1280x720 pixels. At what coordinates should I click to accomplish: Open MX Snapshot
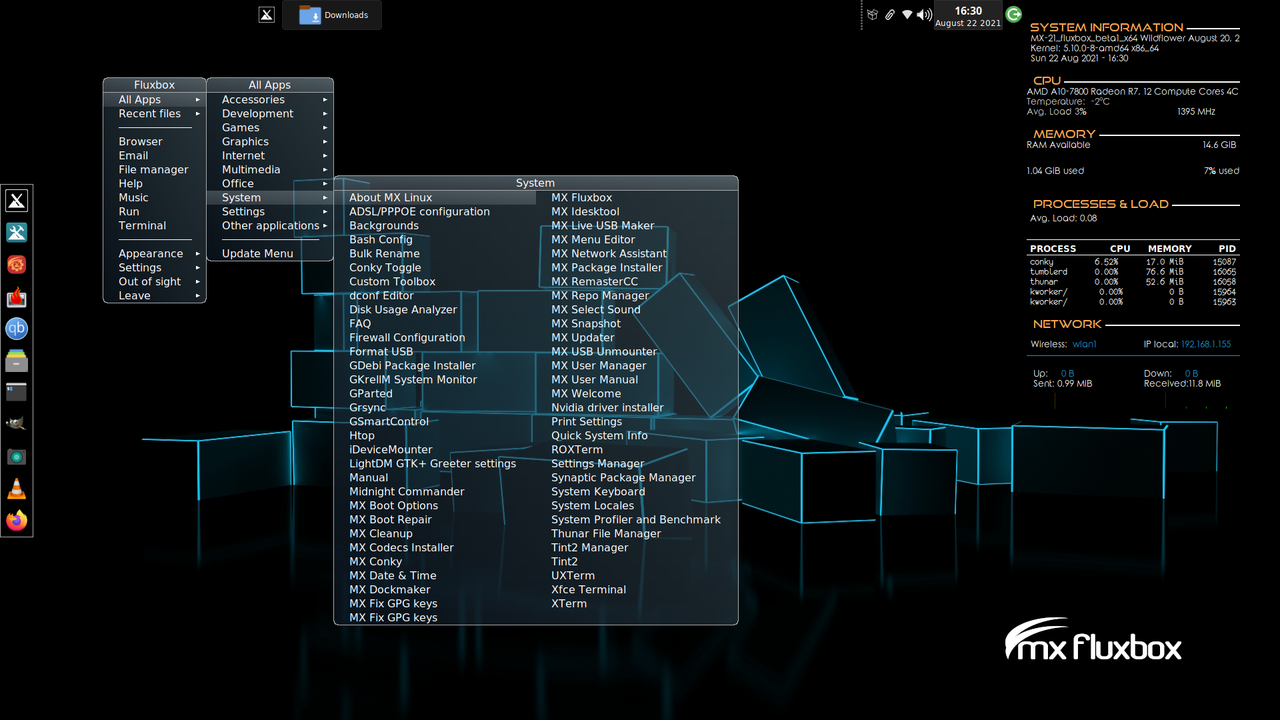point(637,324)
